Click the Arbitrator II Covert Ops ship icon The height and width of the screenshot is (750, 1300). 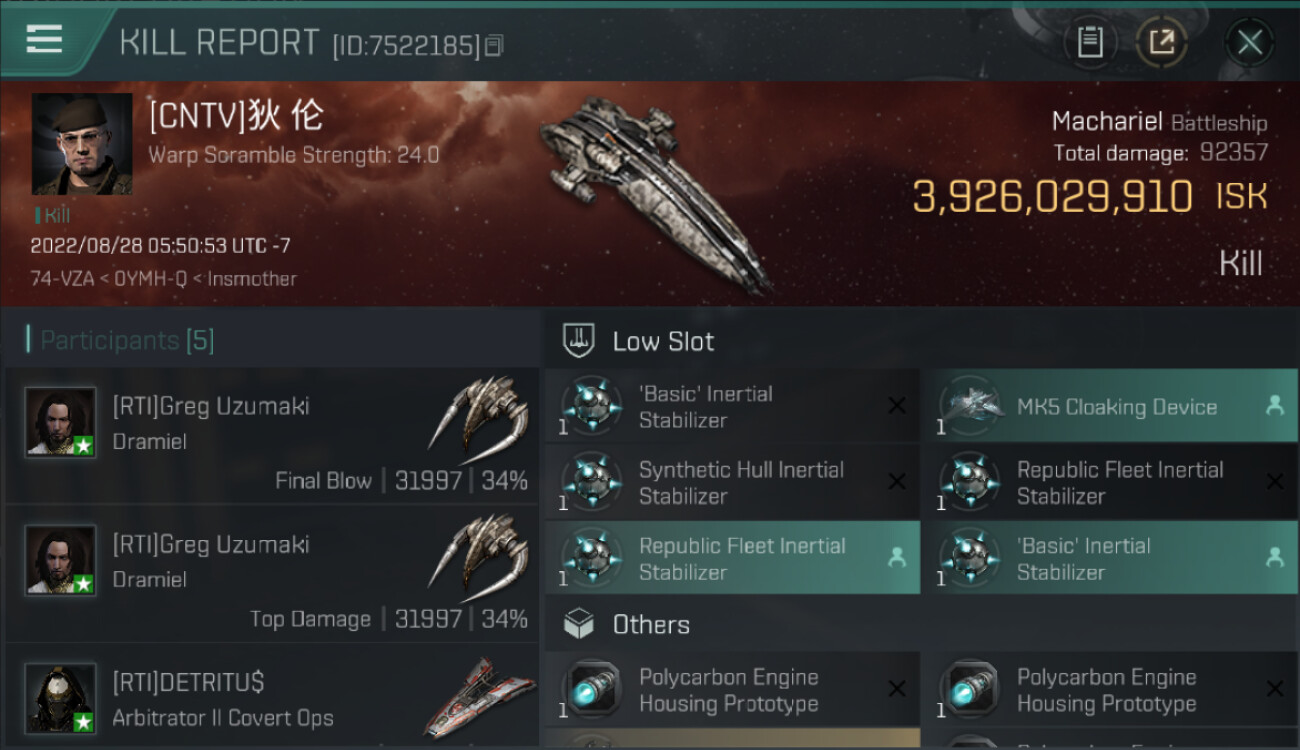(x=479, y=698)
